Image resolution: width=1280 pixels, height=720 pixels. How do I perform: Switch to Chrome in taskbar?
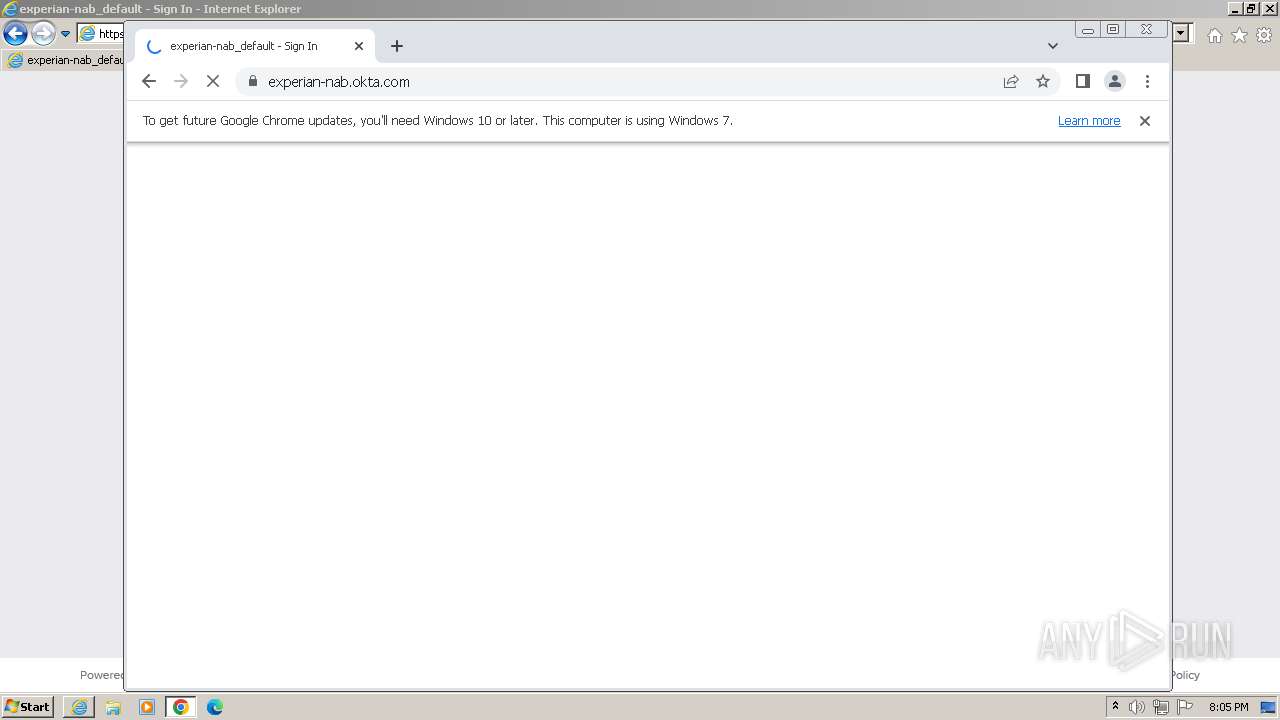point(181,707)
